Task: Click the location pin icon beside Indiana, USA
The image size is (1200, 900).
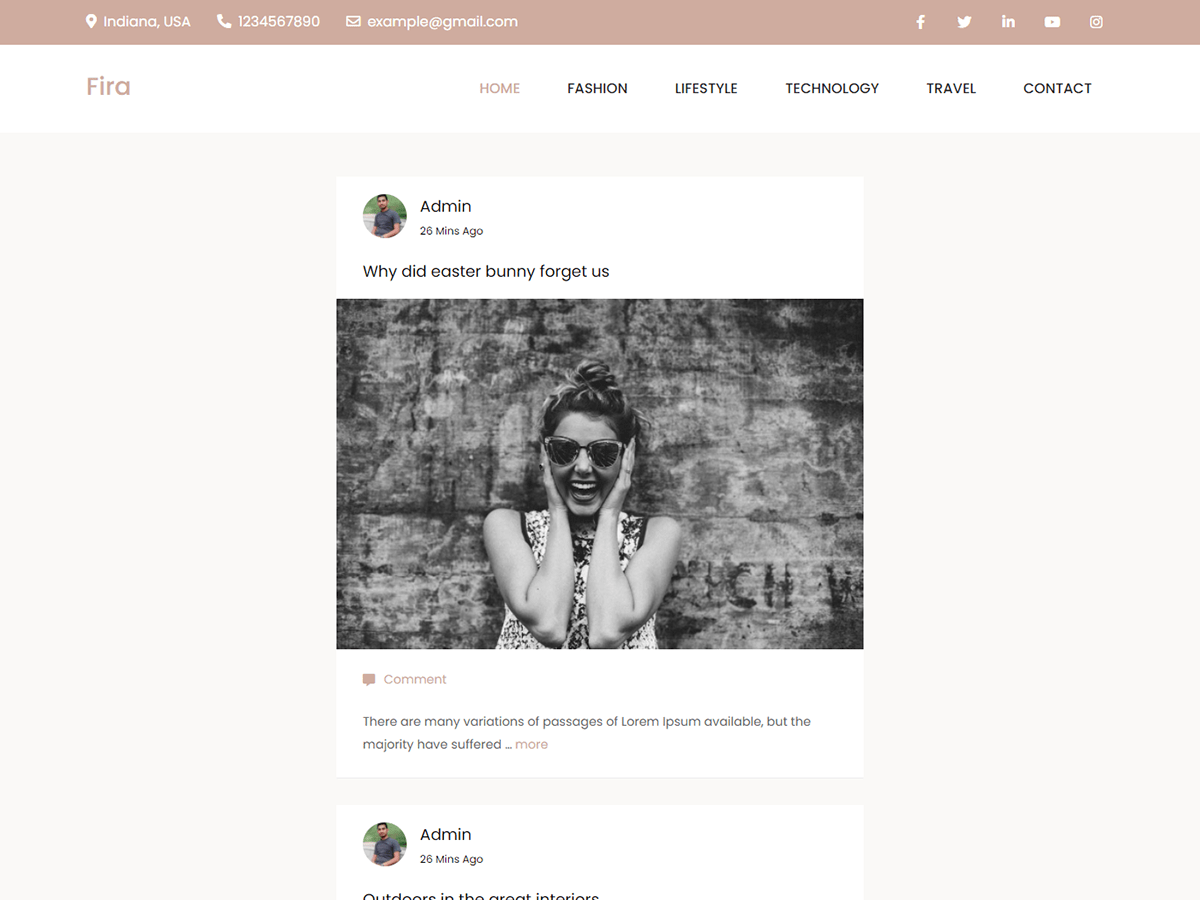Action: pos(90,21)
